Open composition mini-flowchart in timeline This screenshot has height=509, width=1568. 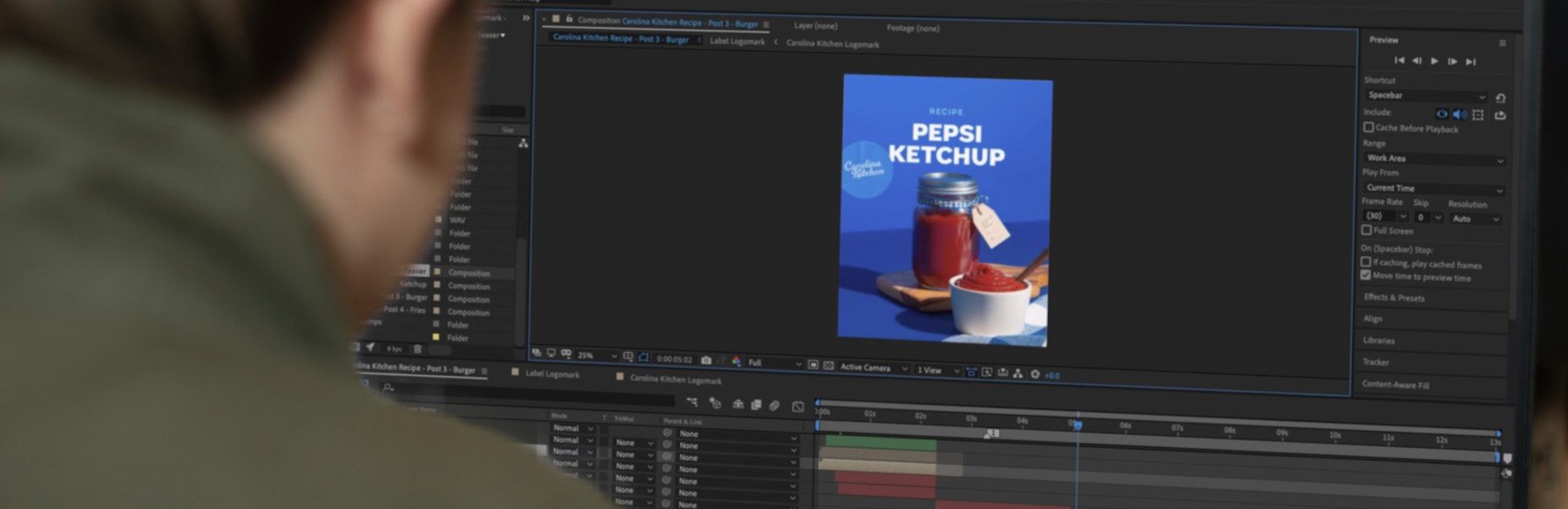(x=692, y=402)
